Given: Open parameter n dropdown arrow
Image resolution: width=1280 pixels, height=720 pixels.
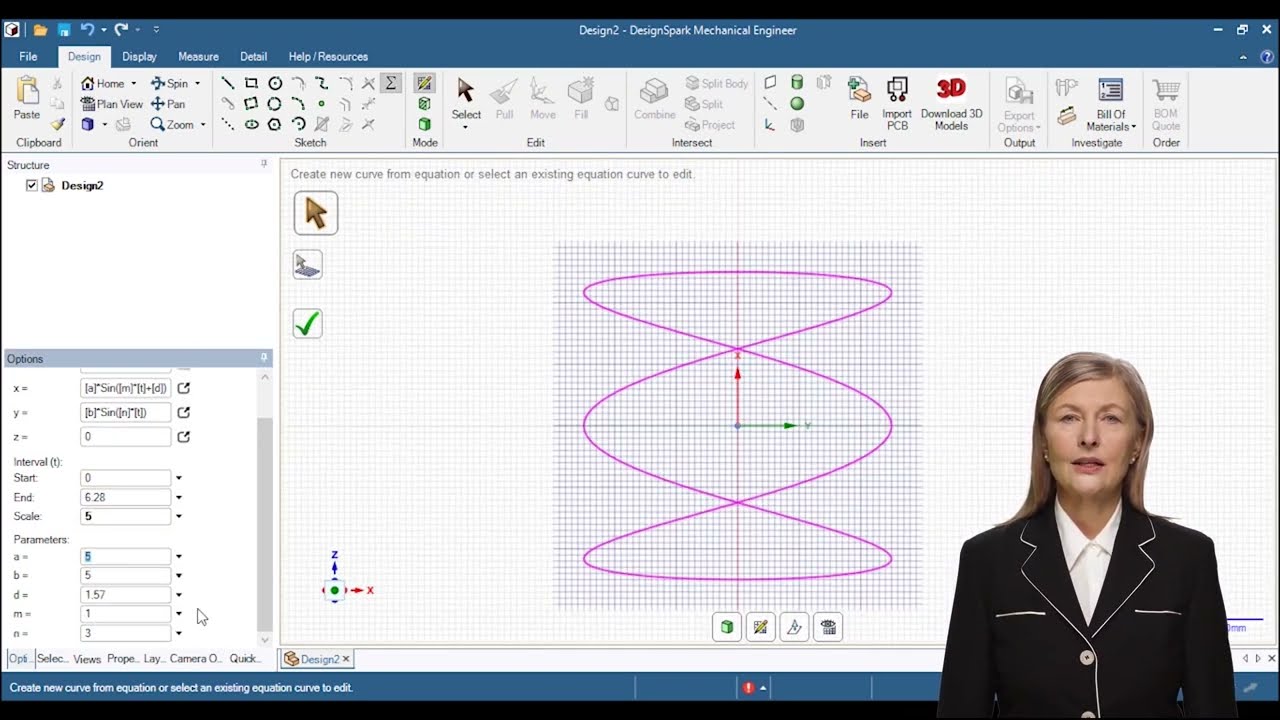Looking at the screenshot, I should coord(179,633).
